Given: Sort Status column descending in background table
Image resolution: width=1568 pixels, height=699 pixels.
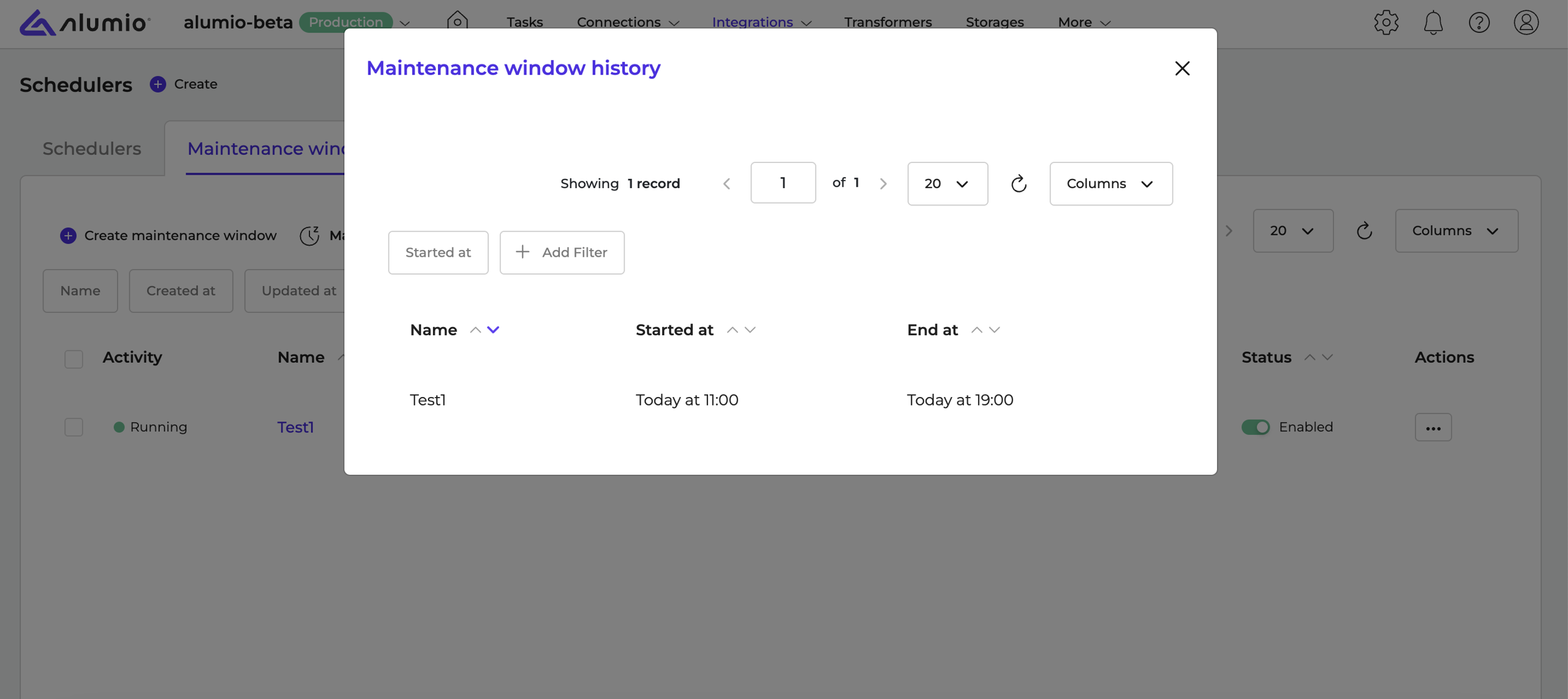Looking at the screenshot, I should [1327, 357].
